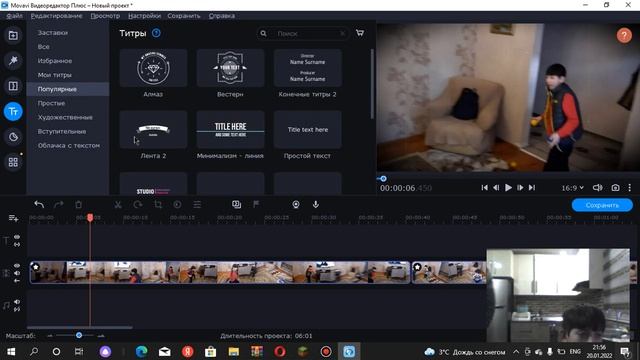The height and width of the screenshot is (360, 640).
Task: Redo the last action
Action: click(58, 204)
